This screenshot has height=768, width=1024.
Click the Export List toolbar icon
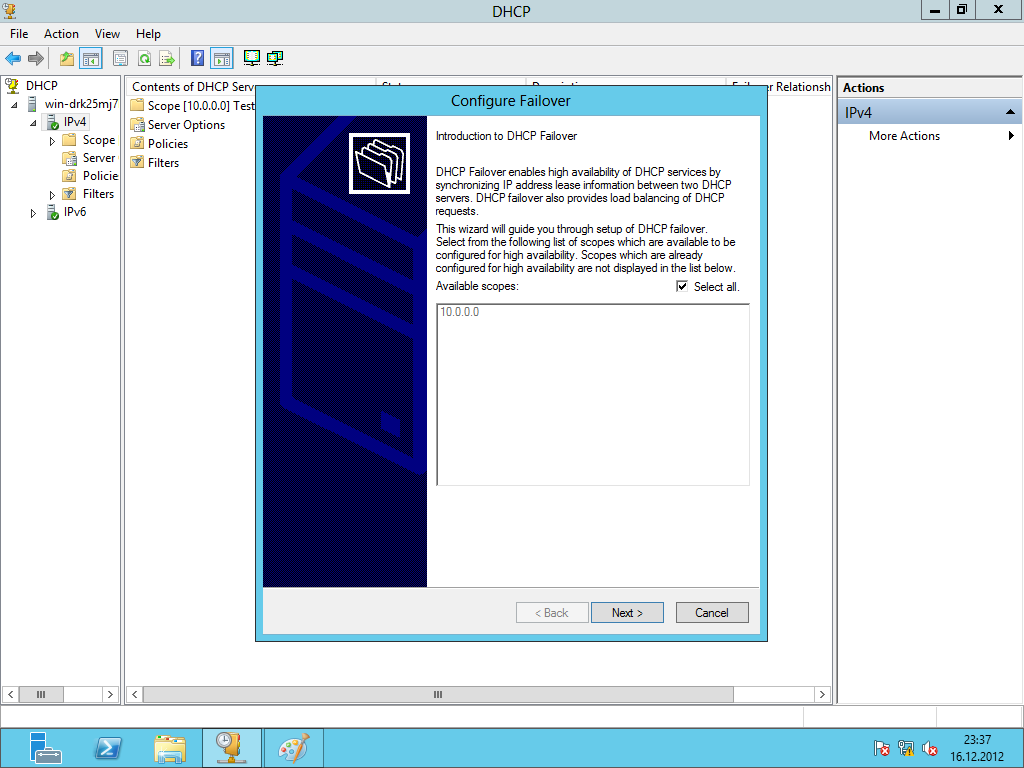tap(167, 59)
